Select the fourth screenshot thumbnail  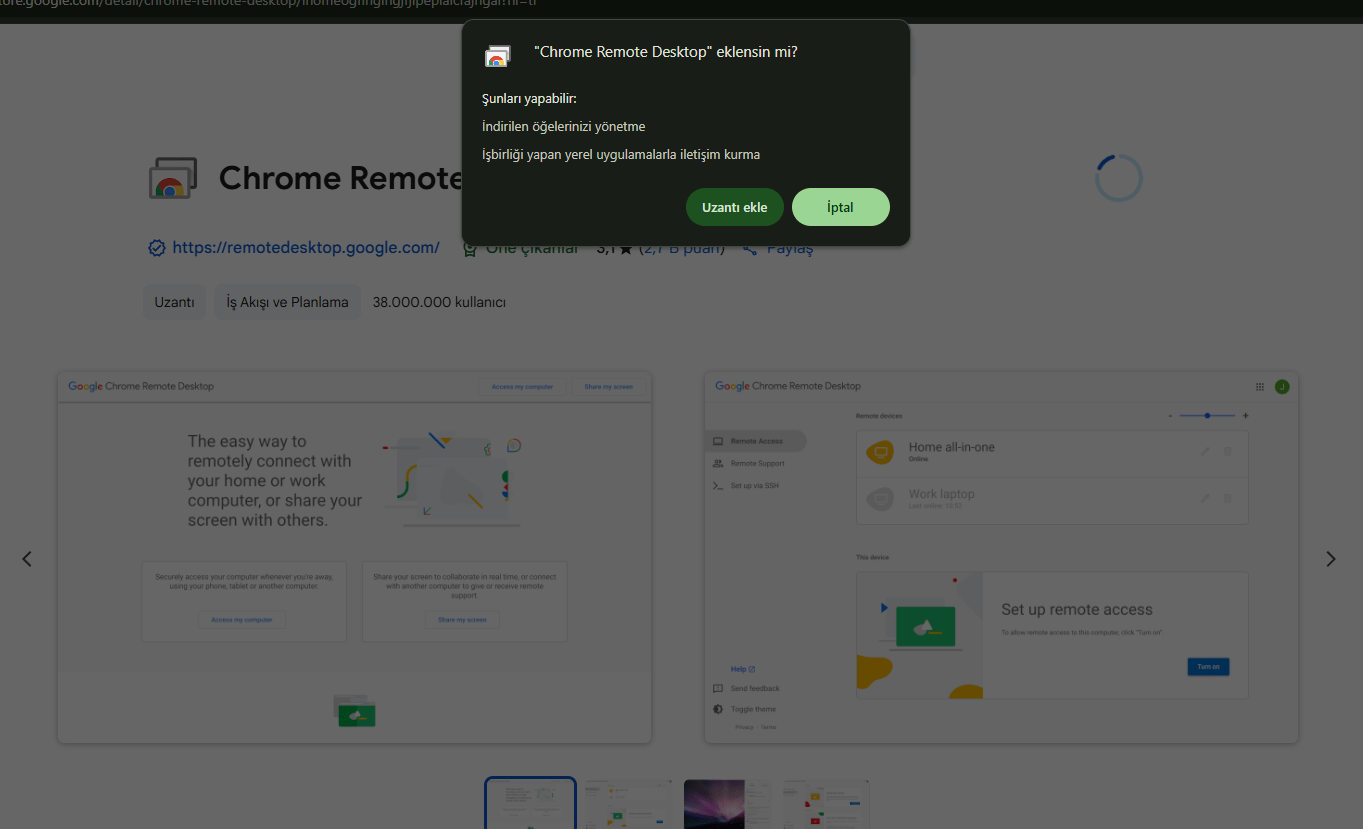pos(826,804)
